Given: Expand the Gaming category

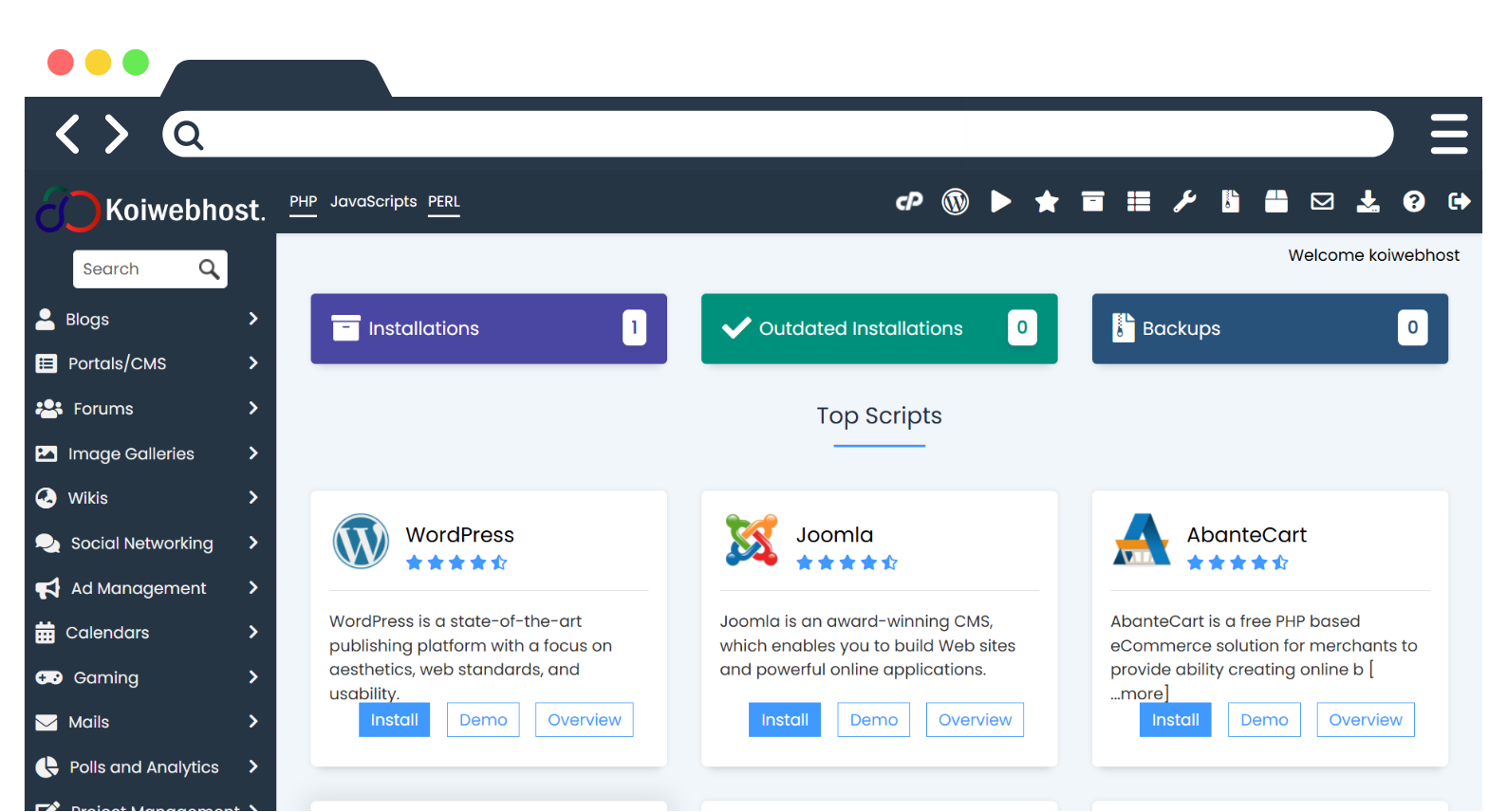Looking at the screenshot, I should 147,677.
